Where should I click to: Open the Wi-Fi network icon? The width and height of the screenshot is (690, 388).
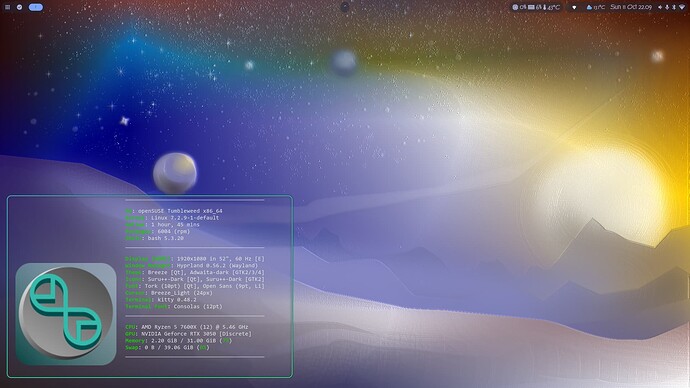[682, 7]
